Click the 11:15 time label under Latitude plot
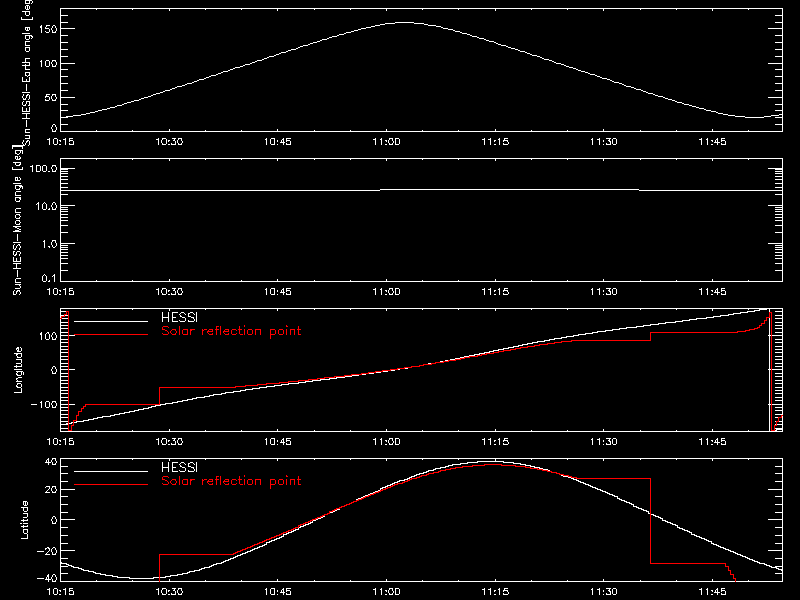The height and width of the screenshot is (600, 800). point(495,592)
